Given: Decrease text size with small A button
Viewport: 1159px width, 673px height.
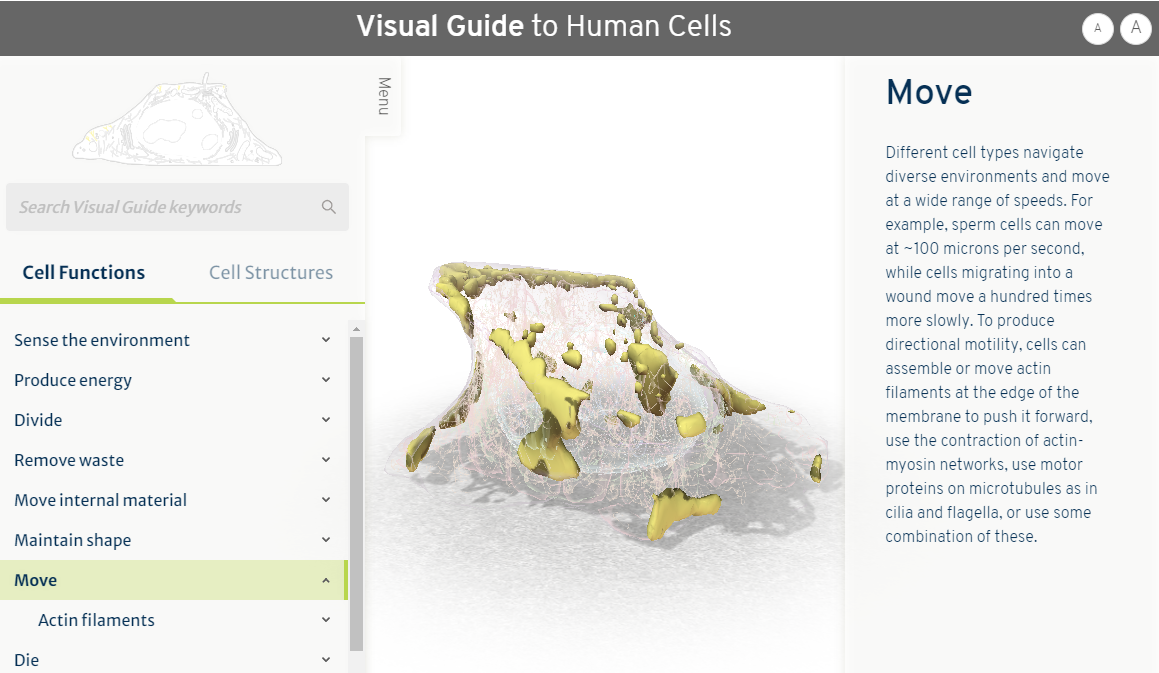Looking at the screenshot, I should [1097, 28].
